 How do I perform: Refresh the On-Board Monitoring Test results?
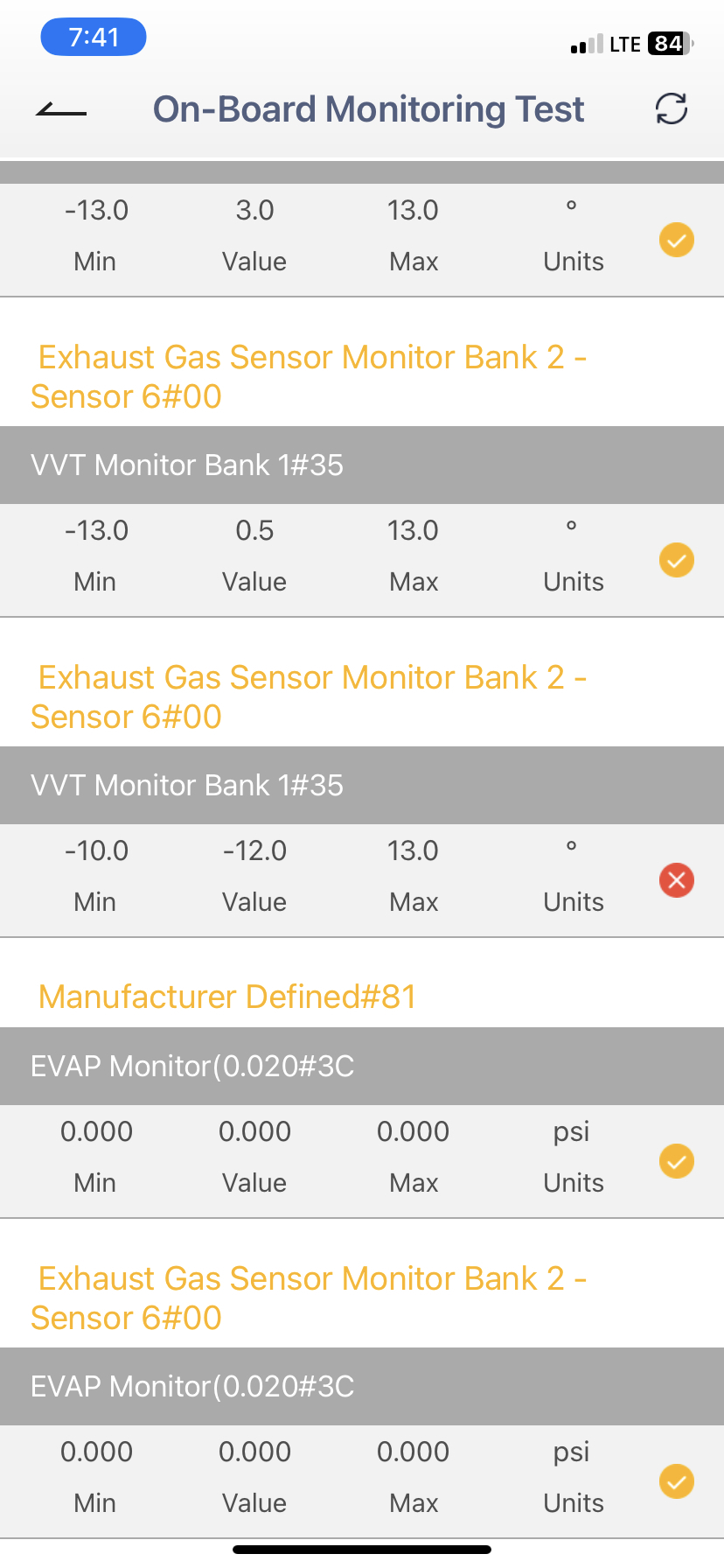[672, 109]
